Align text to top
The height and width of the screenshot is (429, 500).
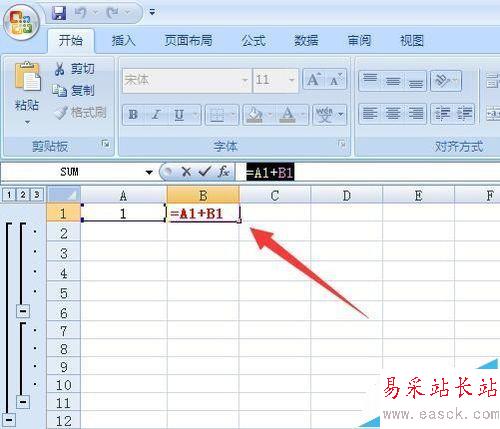(x=370, y=80)
